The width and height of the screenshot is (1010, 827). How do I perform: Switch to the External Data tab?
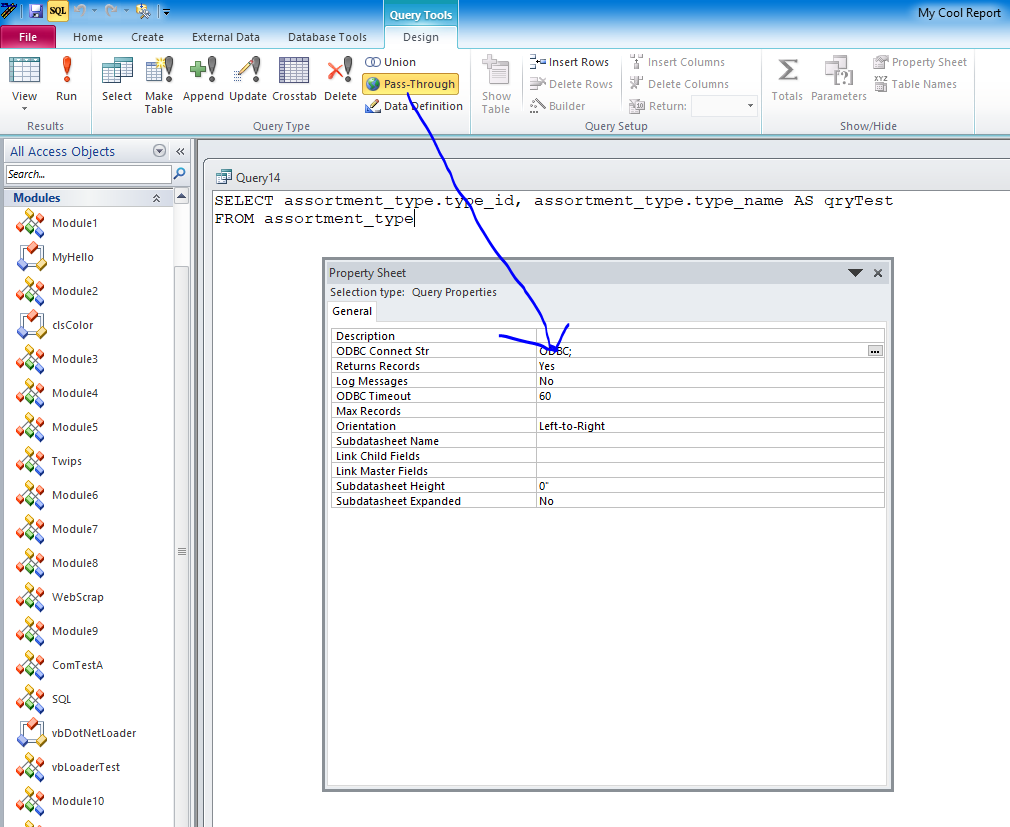pos(225,37)
